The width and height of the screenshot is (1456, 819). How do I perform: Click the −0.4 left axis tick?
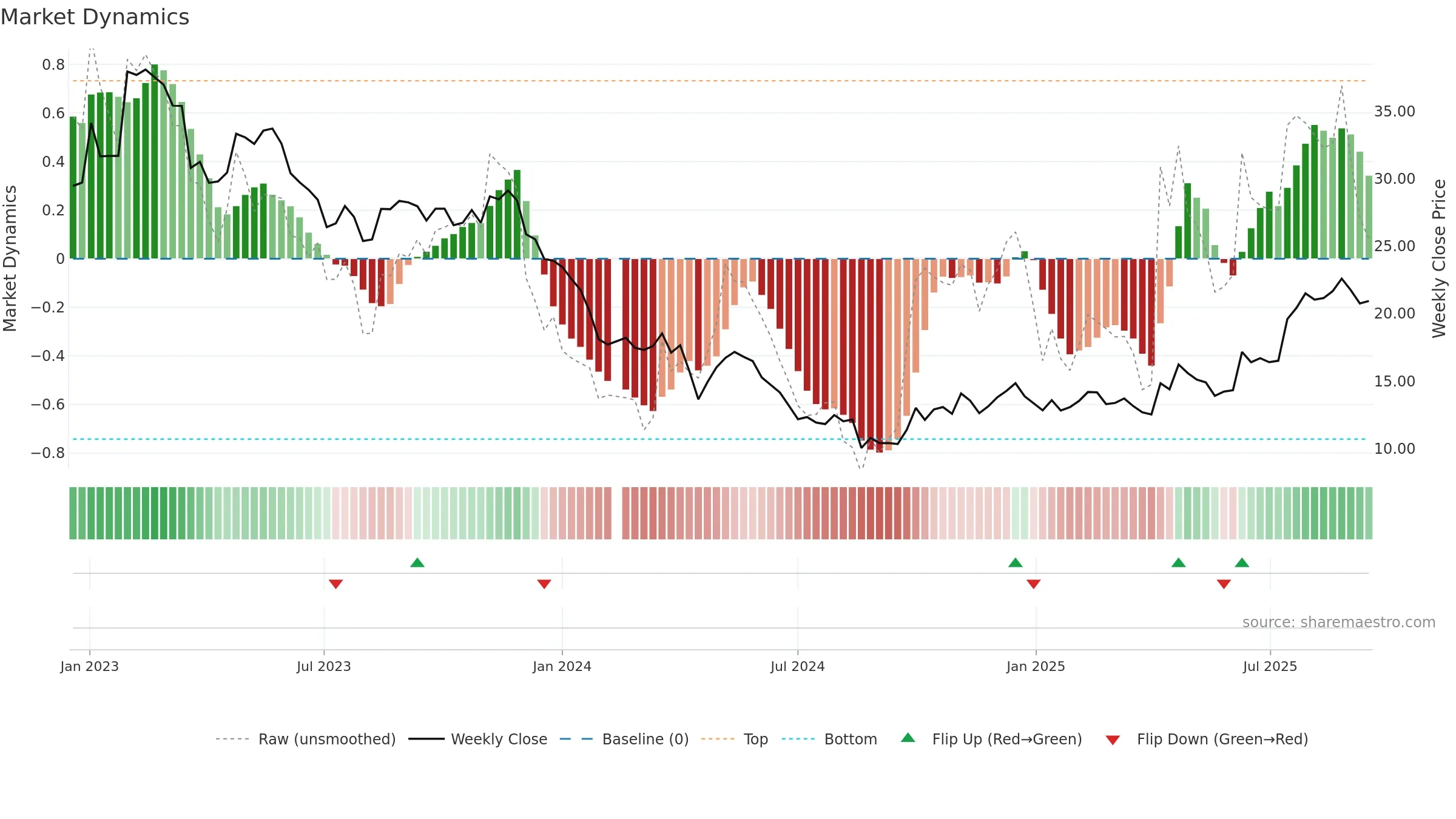click(48, 356)
